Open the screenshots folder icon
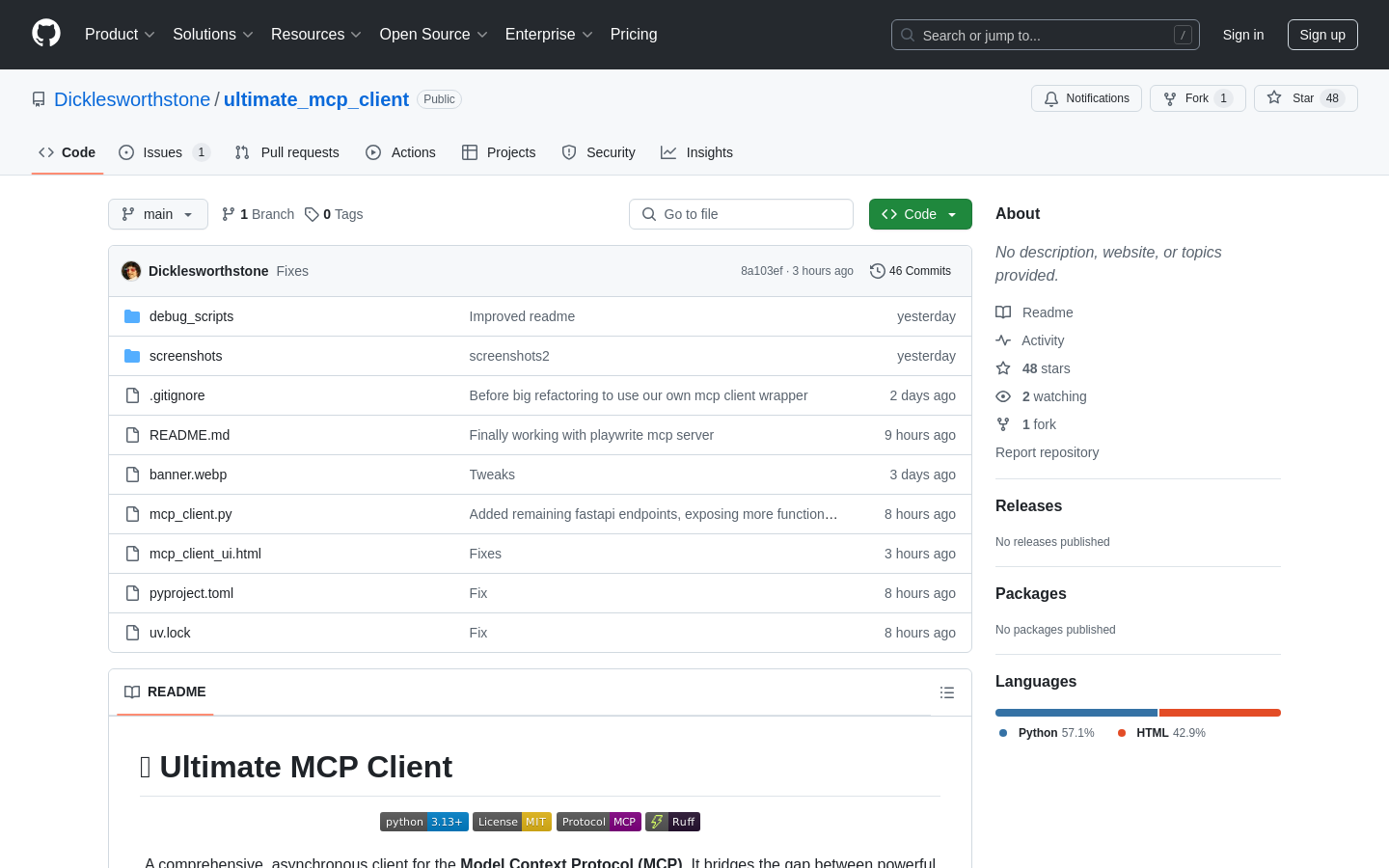Viewport: 1389px width, 868px height. [132, 356]
